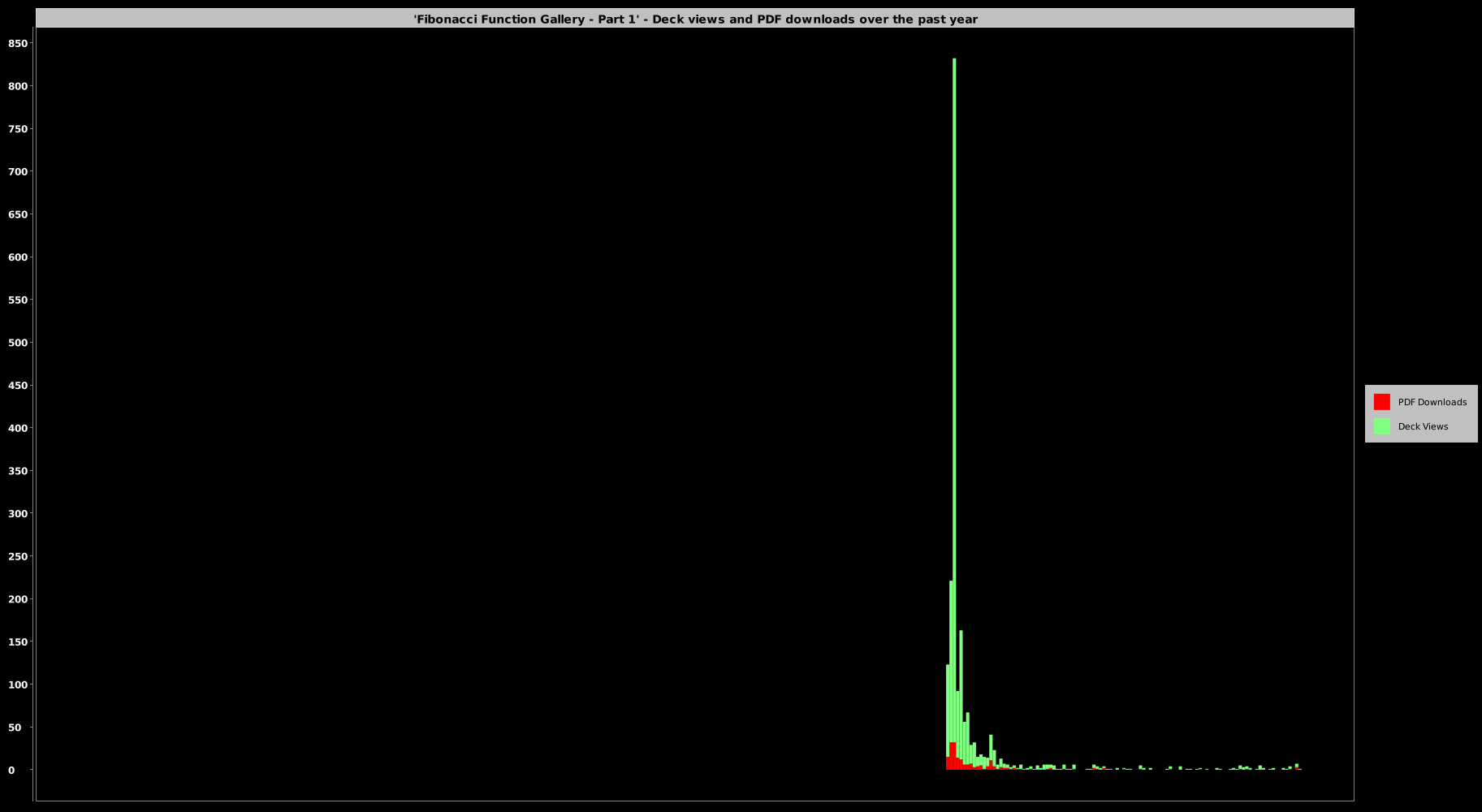
Task: Click the y-axis label 200
Action: (x=18, y=599)
